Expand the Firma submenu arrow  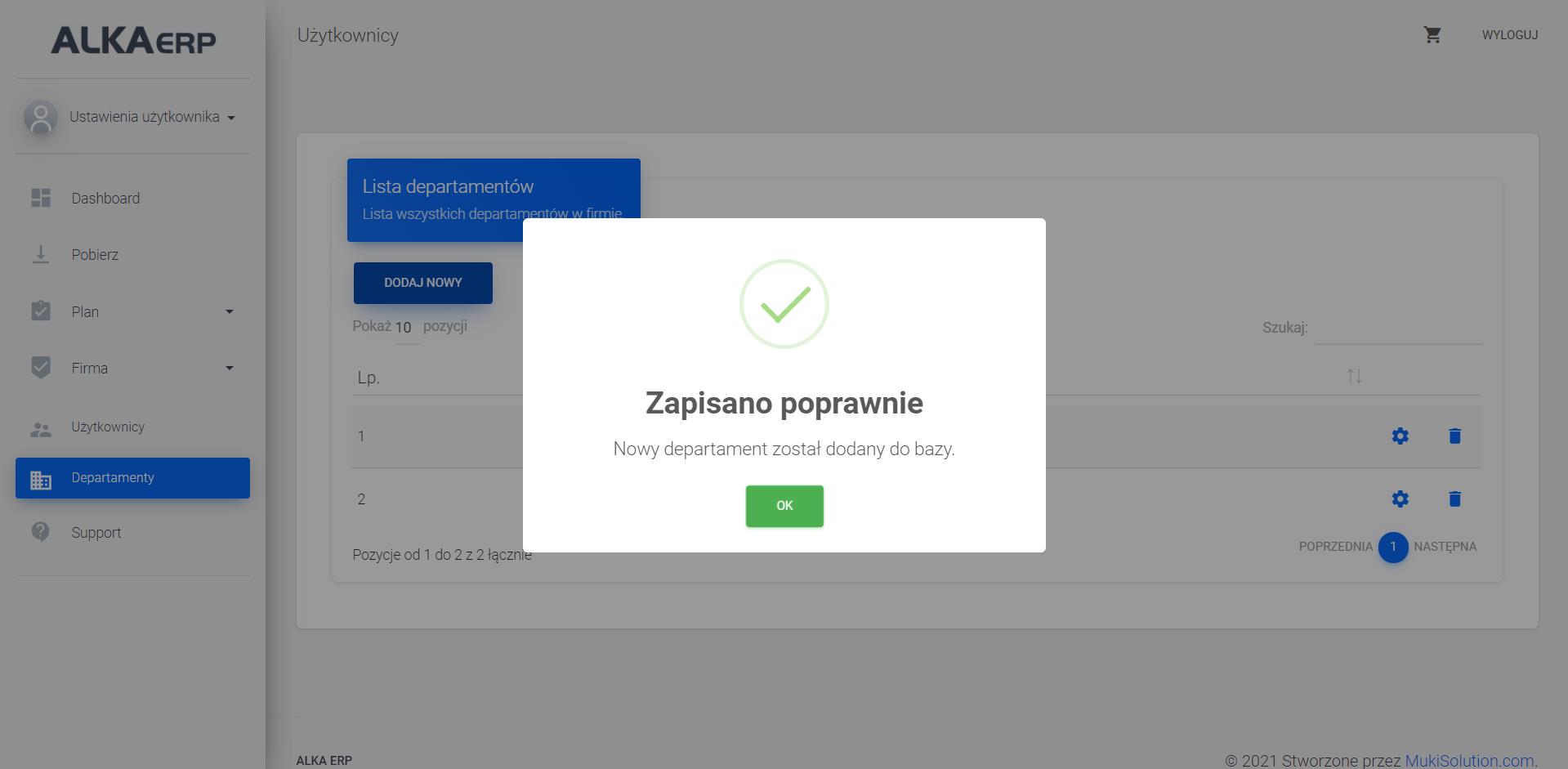tap(230, 368)
